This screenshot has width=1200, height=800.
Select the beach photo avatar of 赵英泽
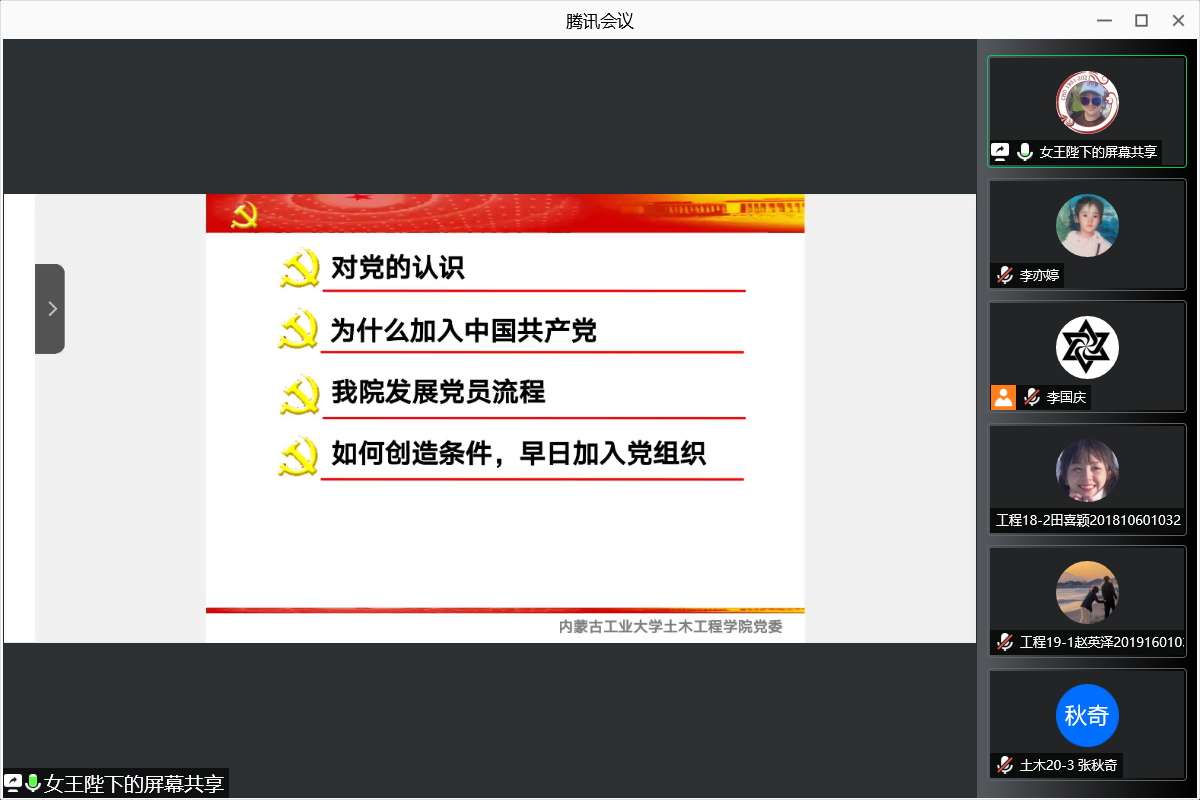[x=1087, y=593]
